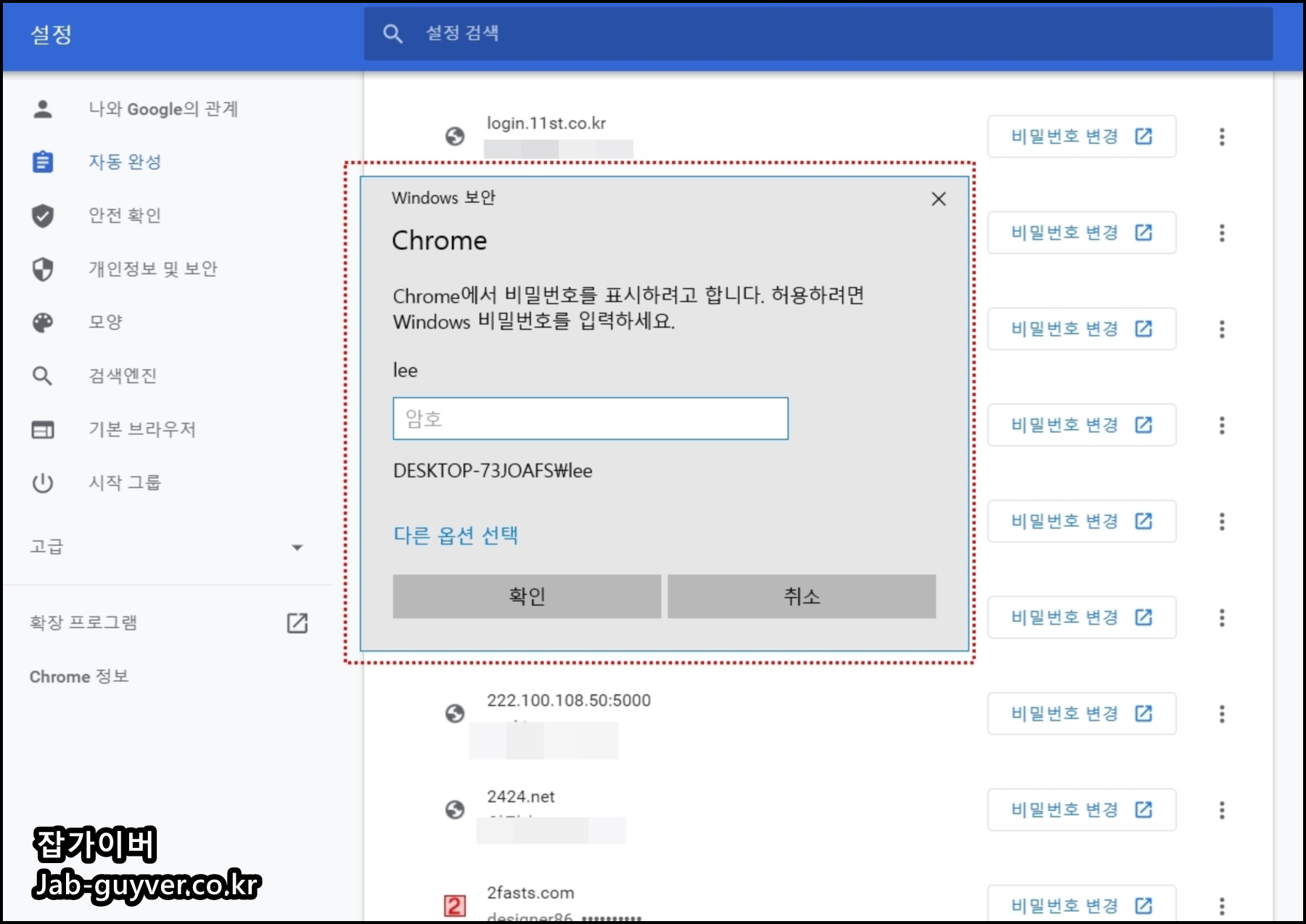The height and width of the screenshot is (924, 1306).
Task: Open more options for 222.100.108.50:5000
Action: point(1222,714)
